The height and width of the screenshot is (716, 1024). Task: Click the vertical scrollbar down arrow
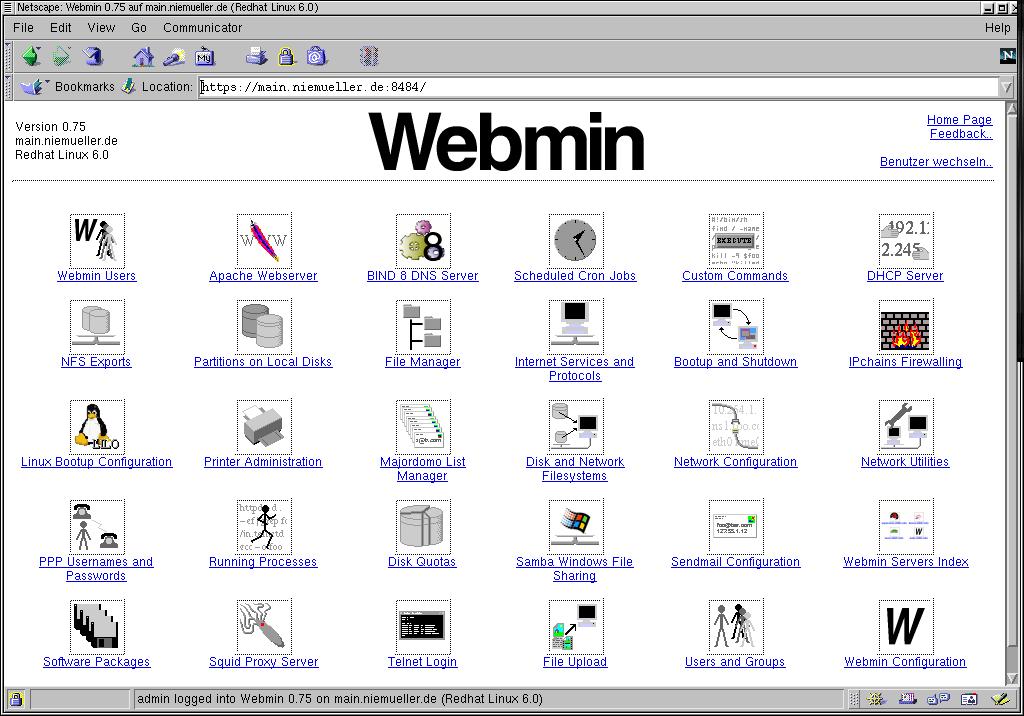click(1012, 679)
